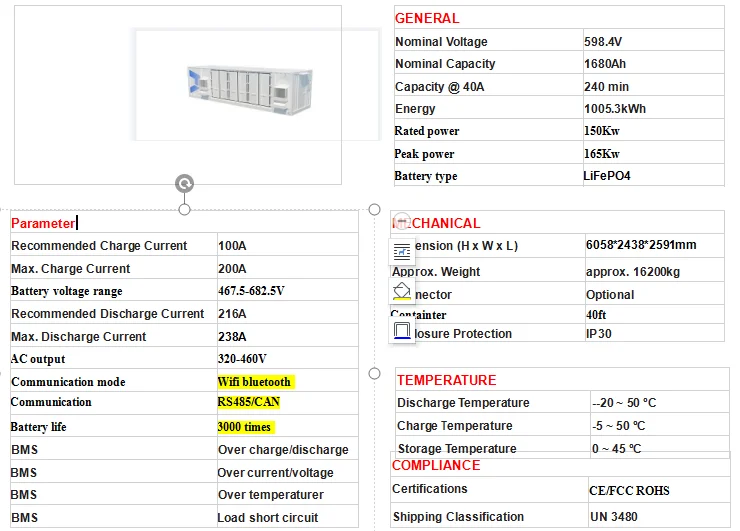Click the red 'Parameter' heading text
The image size is (740, 531).
click(43, 223)
